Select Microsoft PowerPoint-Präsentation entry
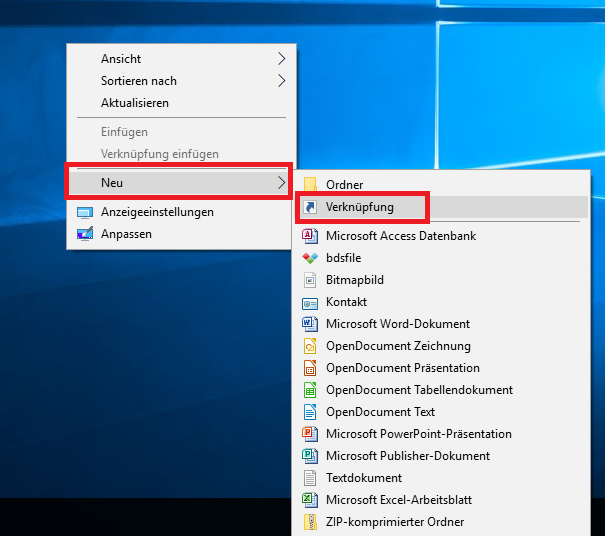This screenshot has width=605, height=539. coord(418,434)
